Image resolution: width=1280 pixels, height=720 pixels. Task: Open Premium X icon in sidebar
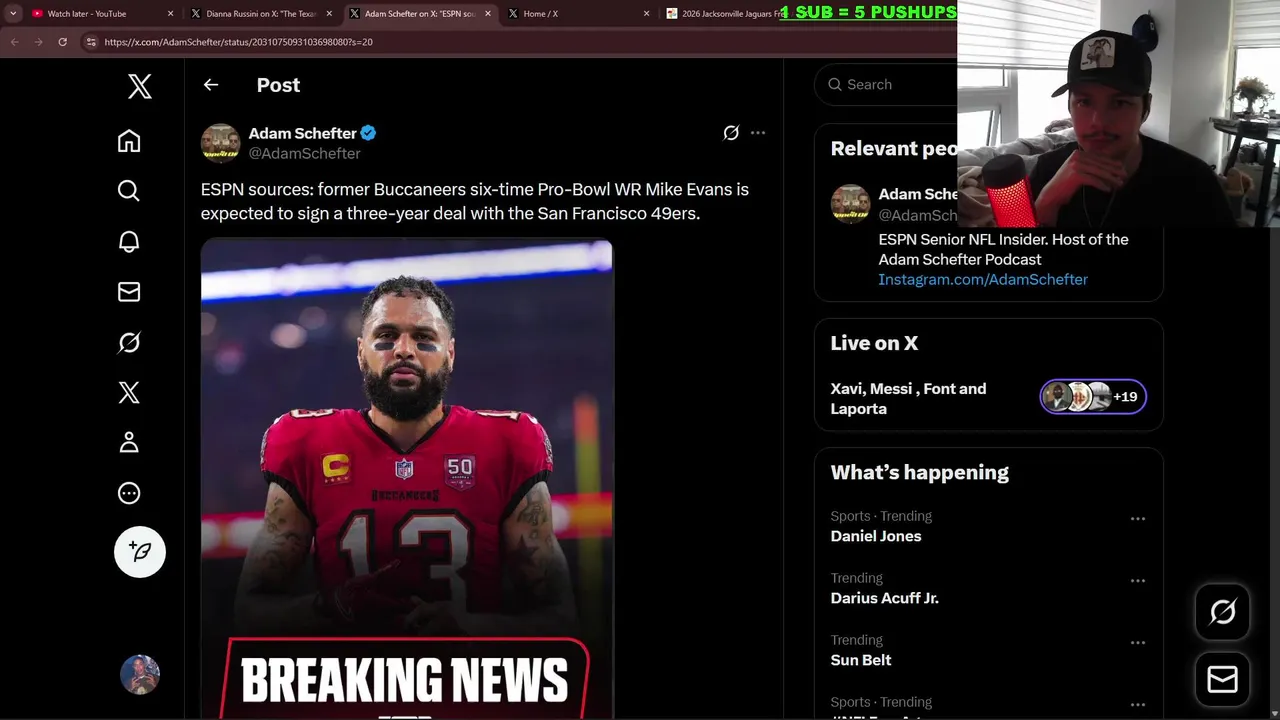(129, 392)
